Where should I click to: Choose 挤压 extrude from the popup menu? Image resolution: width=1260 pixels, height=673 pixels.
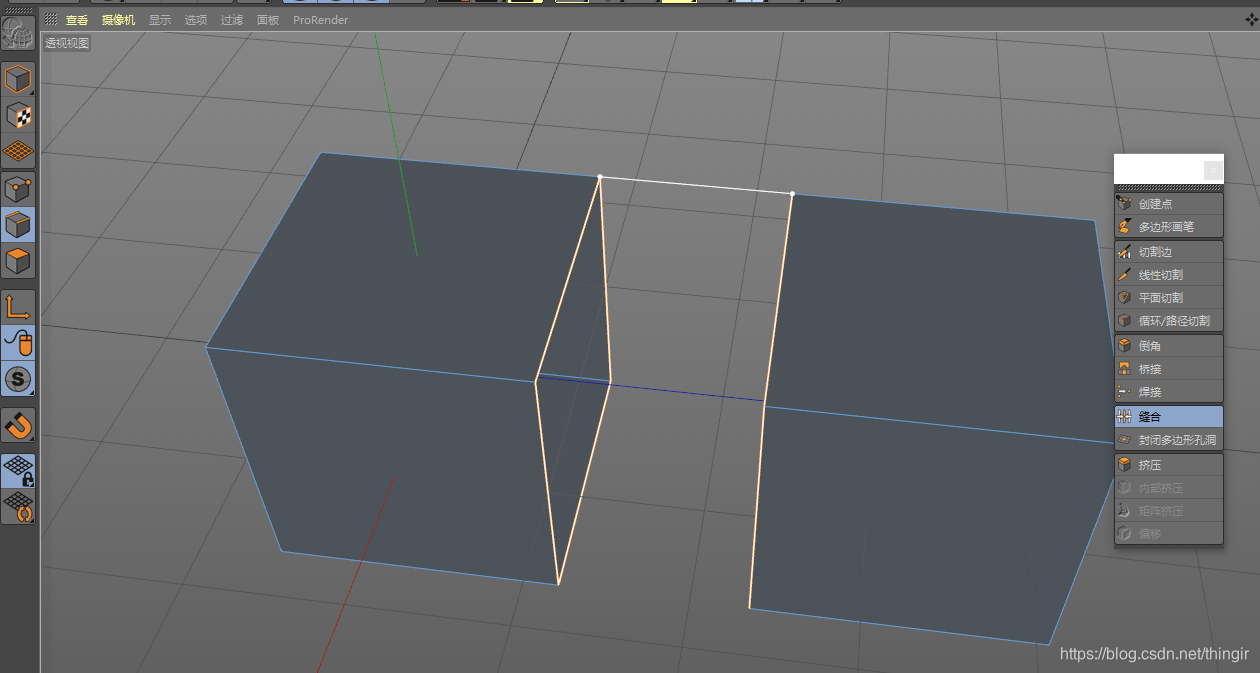[x=1169, y=465]
